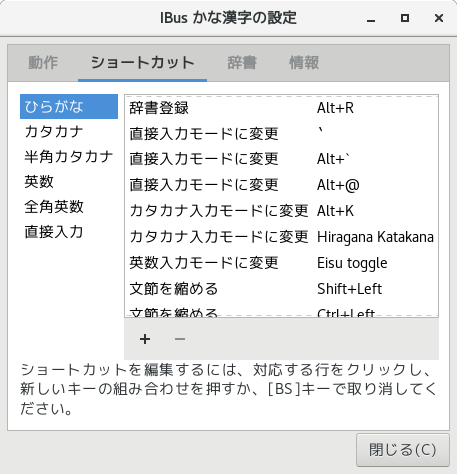Open the 情報 tab

(x=304, y=63)
